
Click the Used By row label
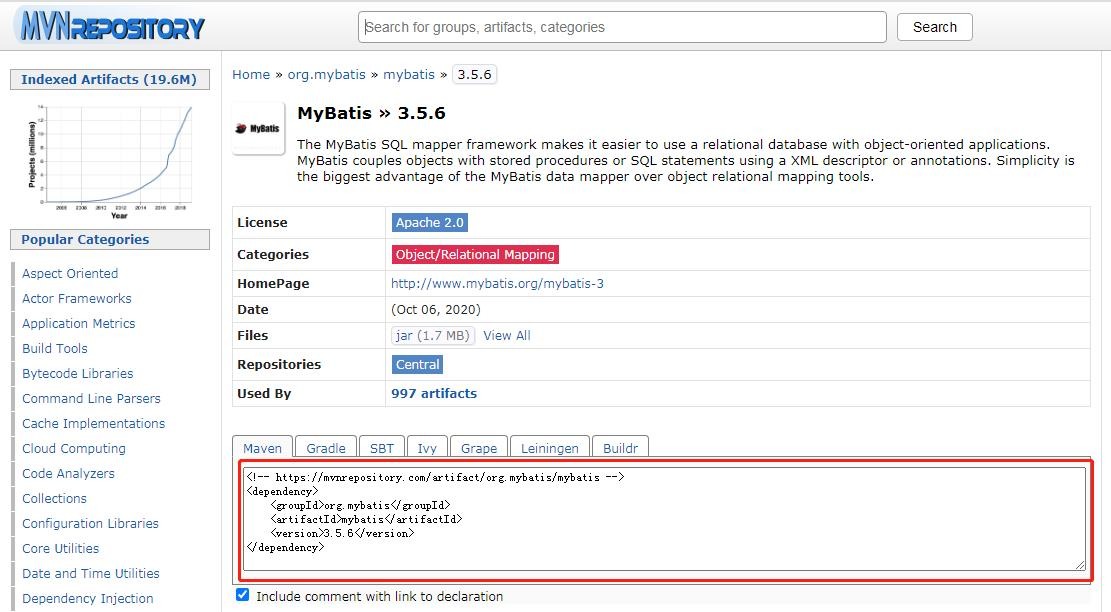tap(264, 393)
